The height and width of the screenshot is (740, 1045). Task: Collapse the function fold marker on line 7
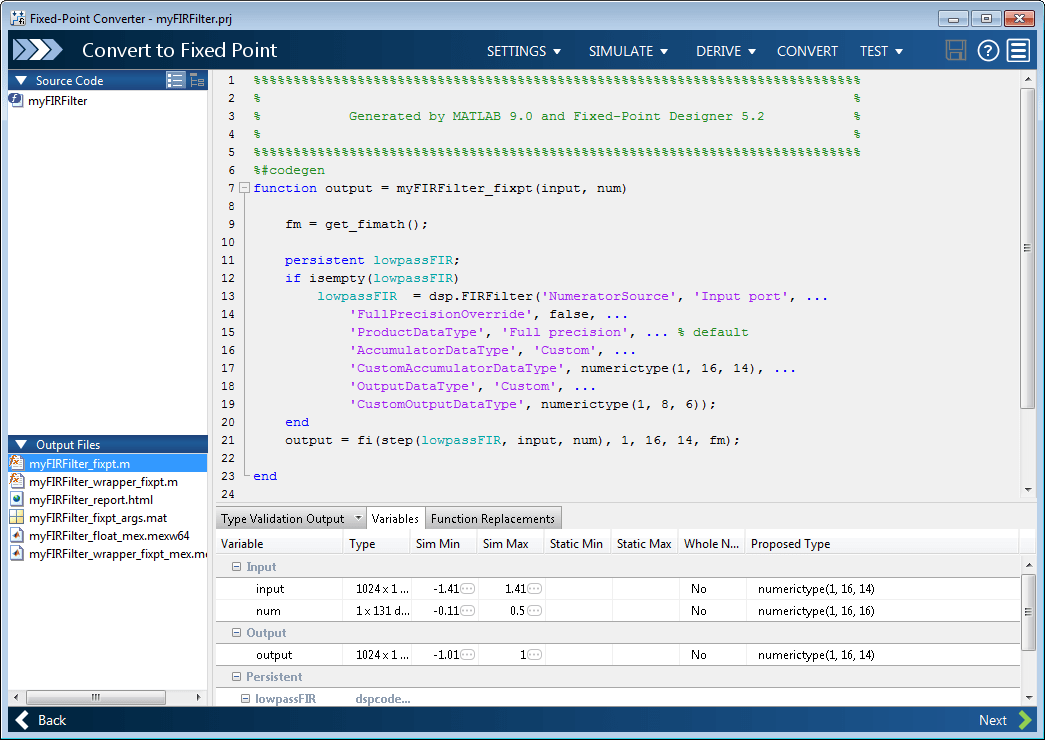(244, 188)
